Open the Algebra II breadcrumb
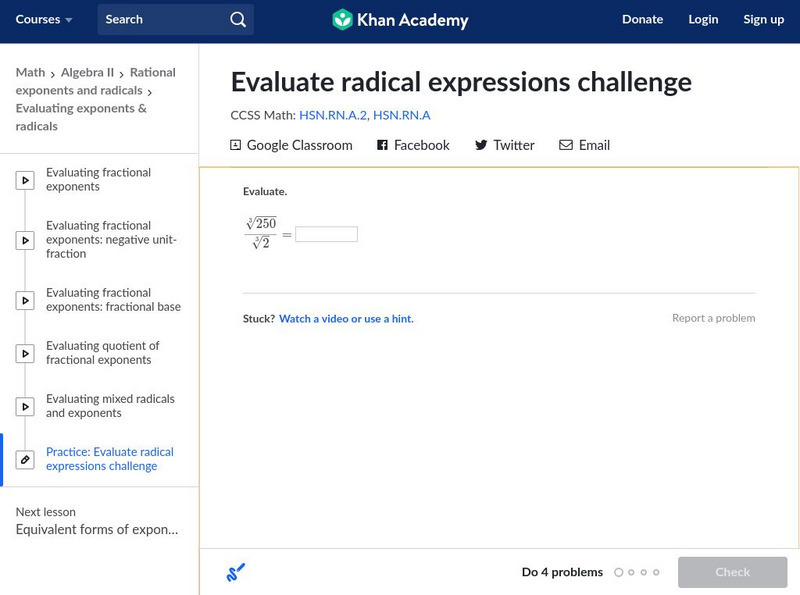Image resolution: width=800 pixels, height=595 pixels. 88,72
